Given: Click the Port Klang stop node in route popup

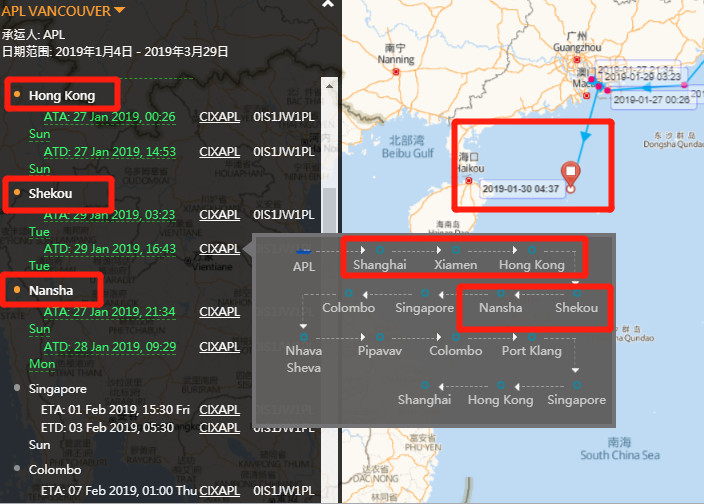Looking at the screenshot, I should pyautogui.click(x=532, y=337).
